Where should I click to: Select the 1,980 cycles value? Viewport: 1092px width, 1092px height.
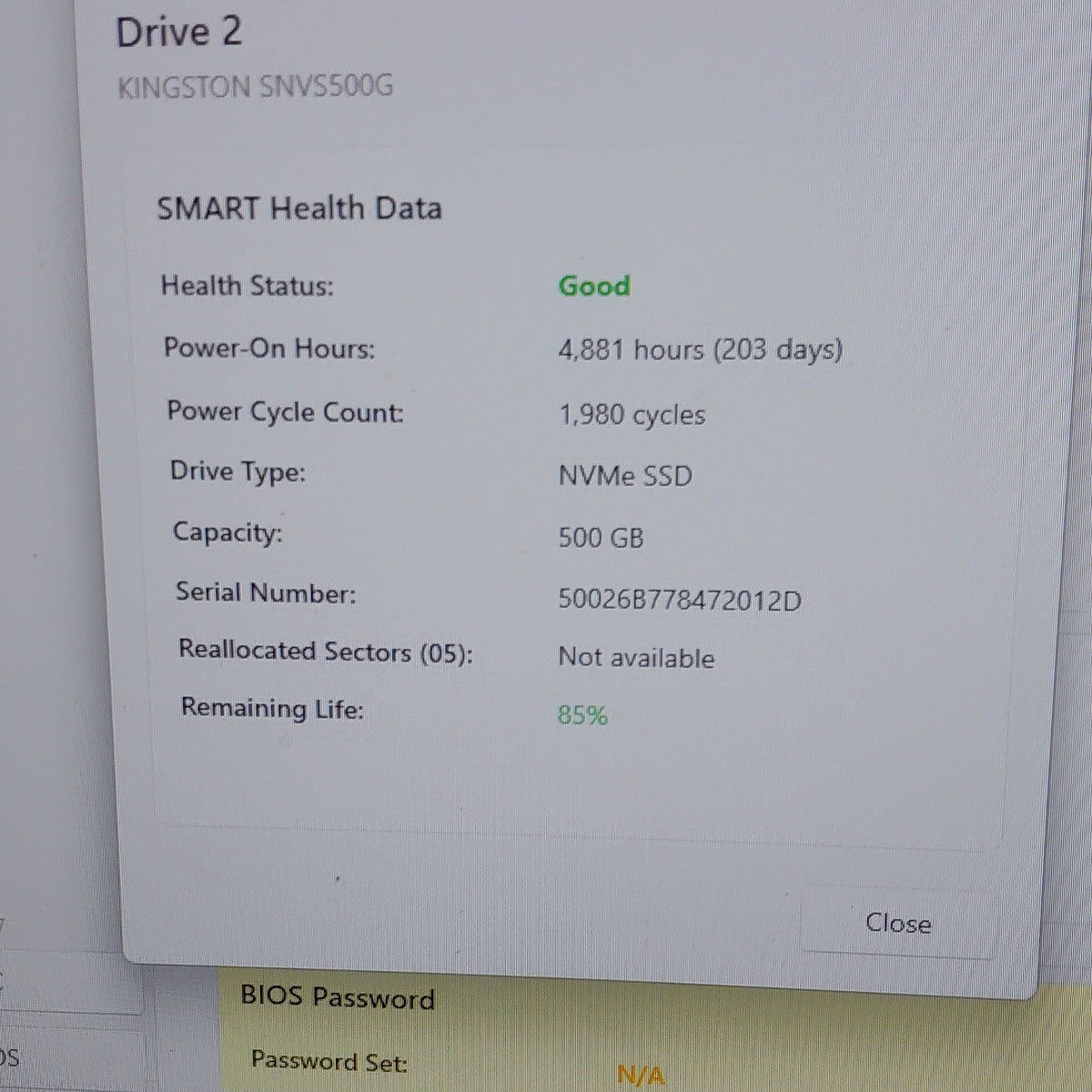point(632,415)
